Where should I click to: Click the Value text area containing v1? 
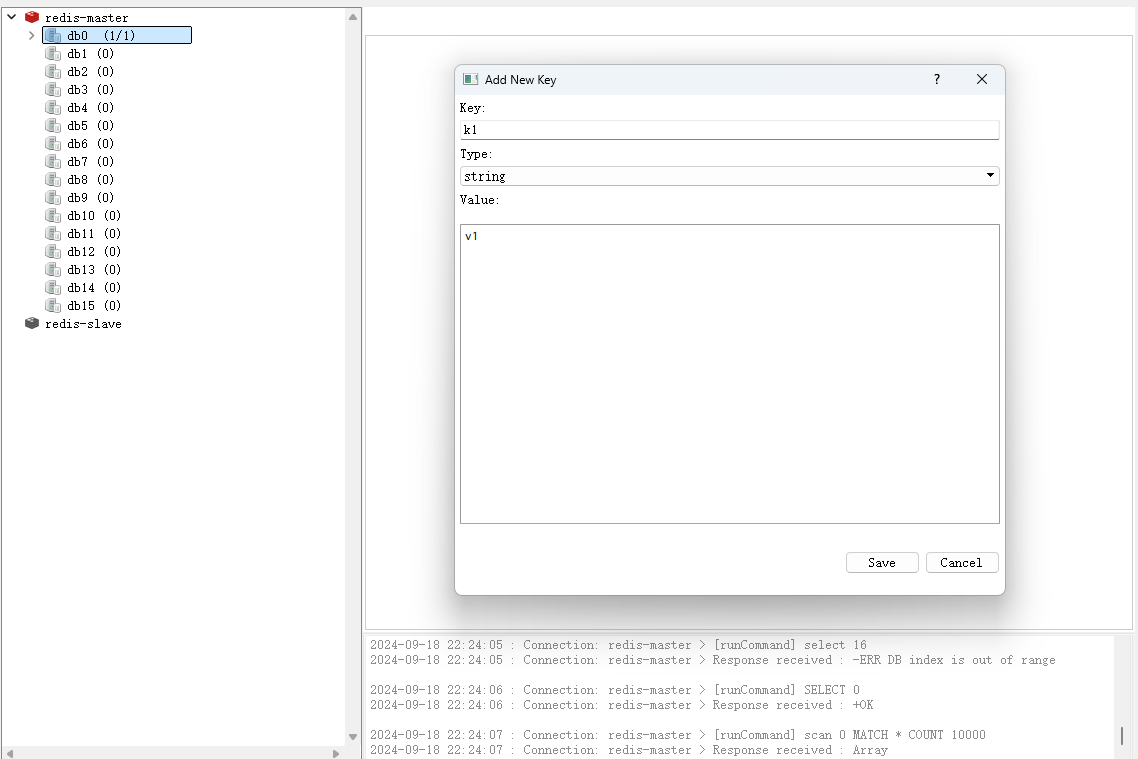729,374
